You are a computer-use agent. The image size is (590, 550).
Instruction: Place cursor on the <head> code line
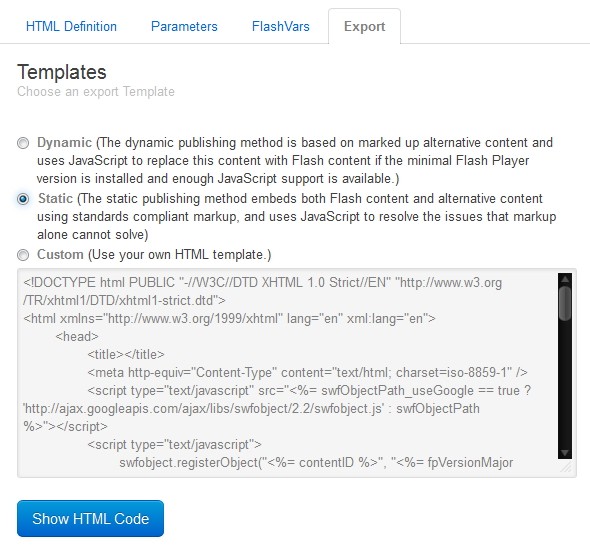pos(77,336)
